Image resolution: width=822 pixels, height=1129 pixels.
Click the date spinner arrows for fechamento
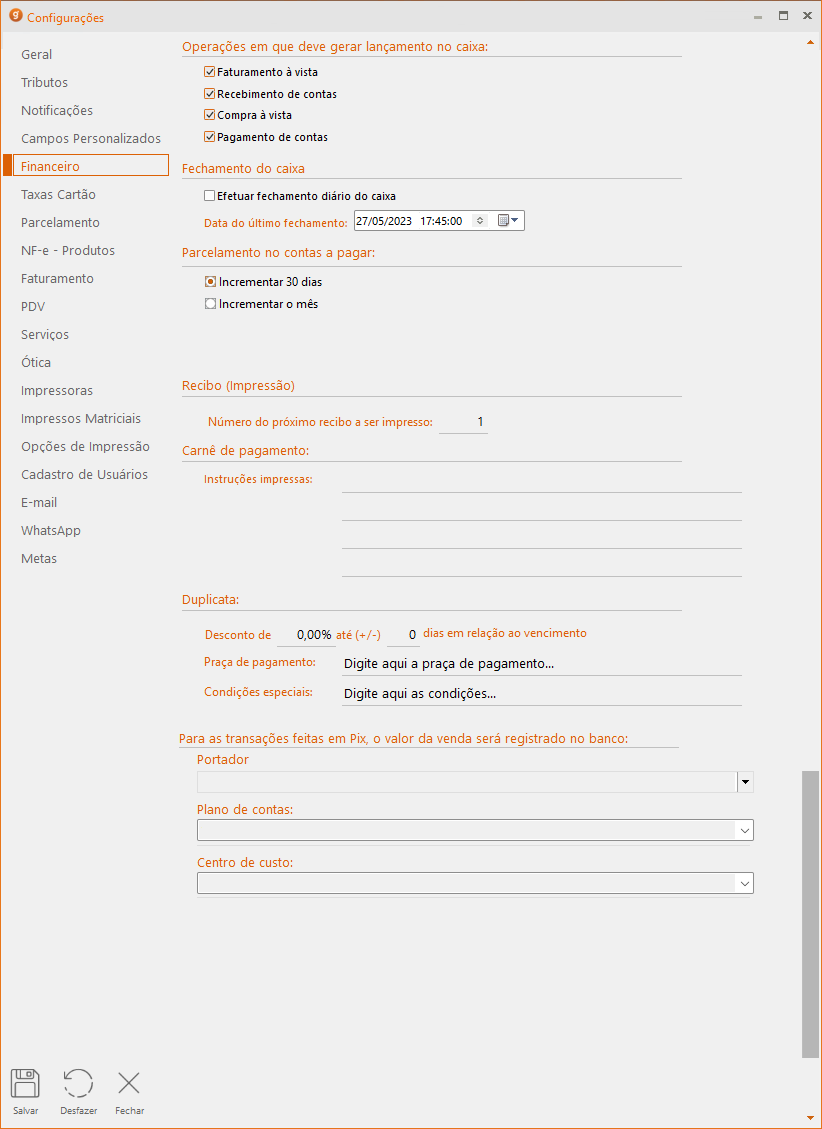pos(480,220)
